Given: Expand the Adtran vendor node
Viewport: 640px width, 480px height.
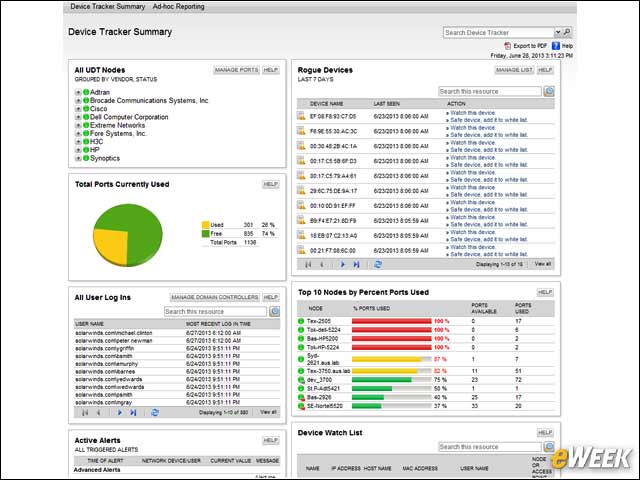Looking at the screenshot, I should point(78,92).
